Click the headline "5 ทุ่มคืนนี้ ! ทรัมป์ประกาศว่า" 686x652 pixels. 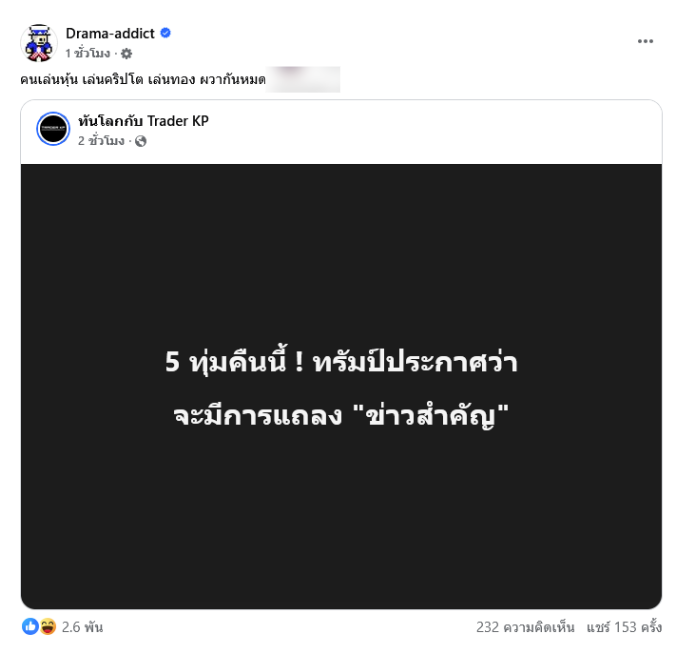[341, 362]
